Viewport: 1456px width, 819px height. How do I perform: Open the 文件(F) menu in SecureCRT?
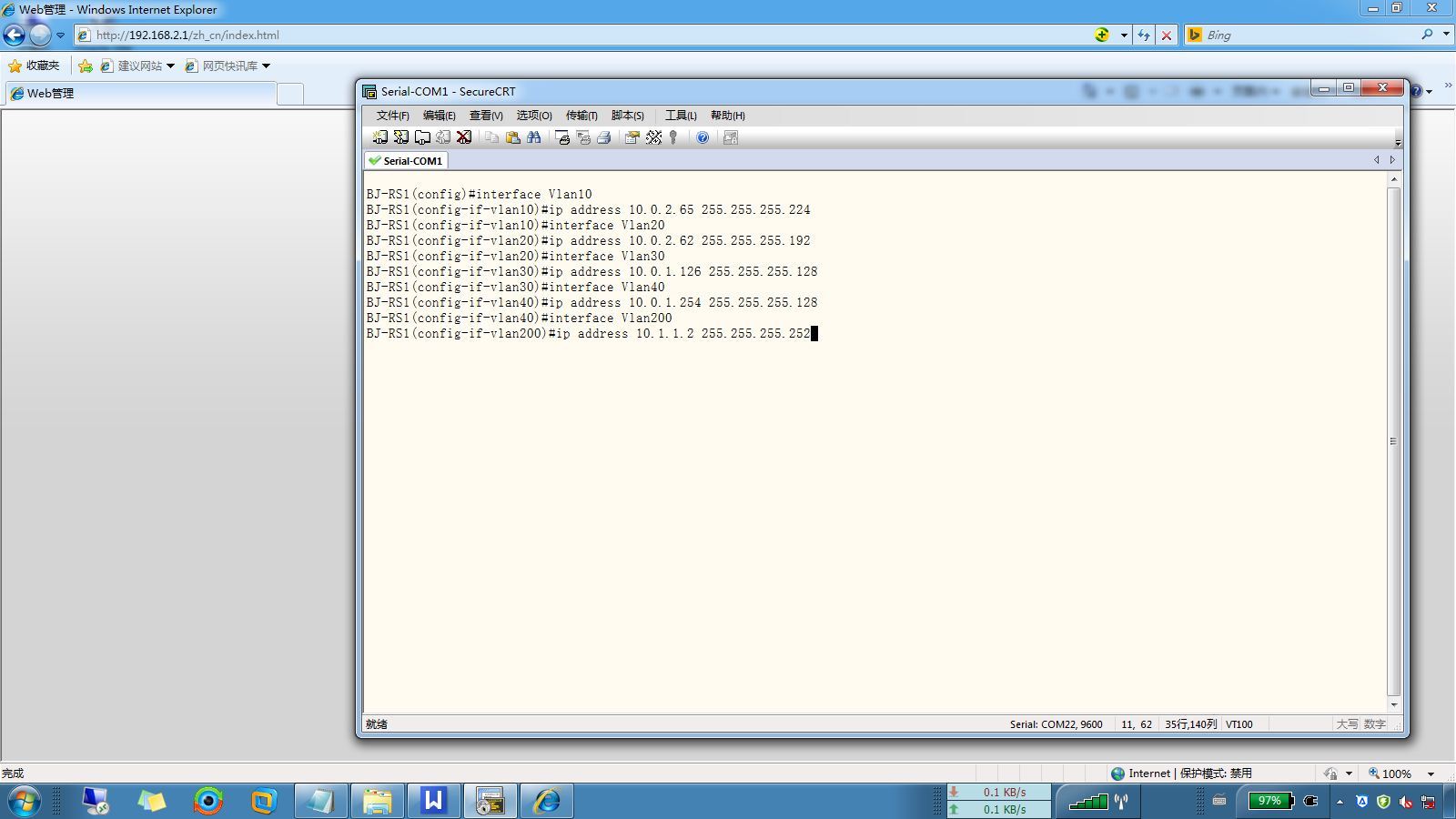[392, 116]
